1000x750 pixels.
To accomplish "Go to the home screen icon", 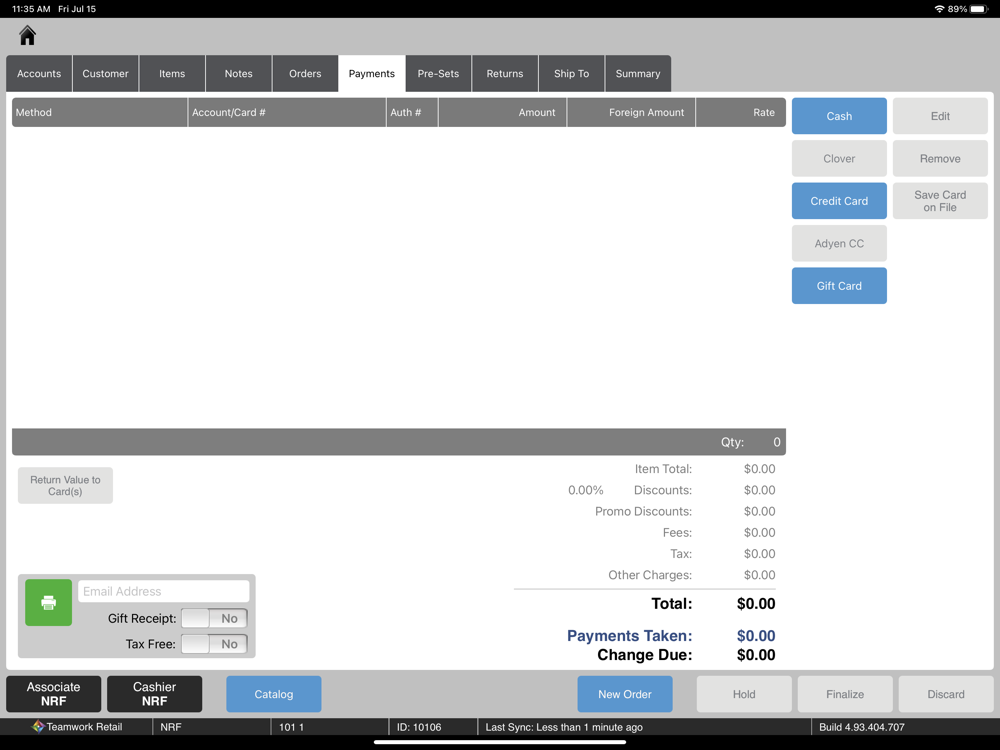I will [27, 35].
